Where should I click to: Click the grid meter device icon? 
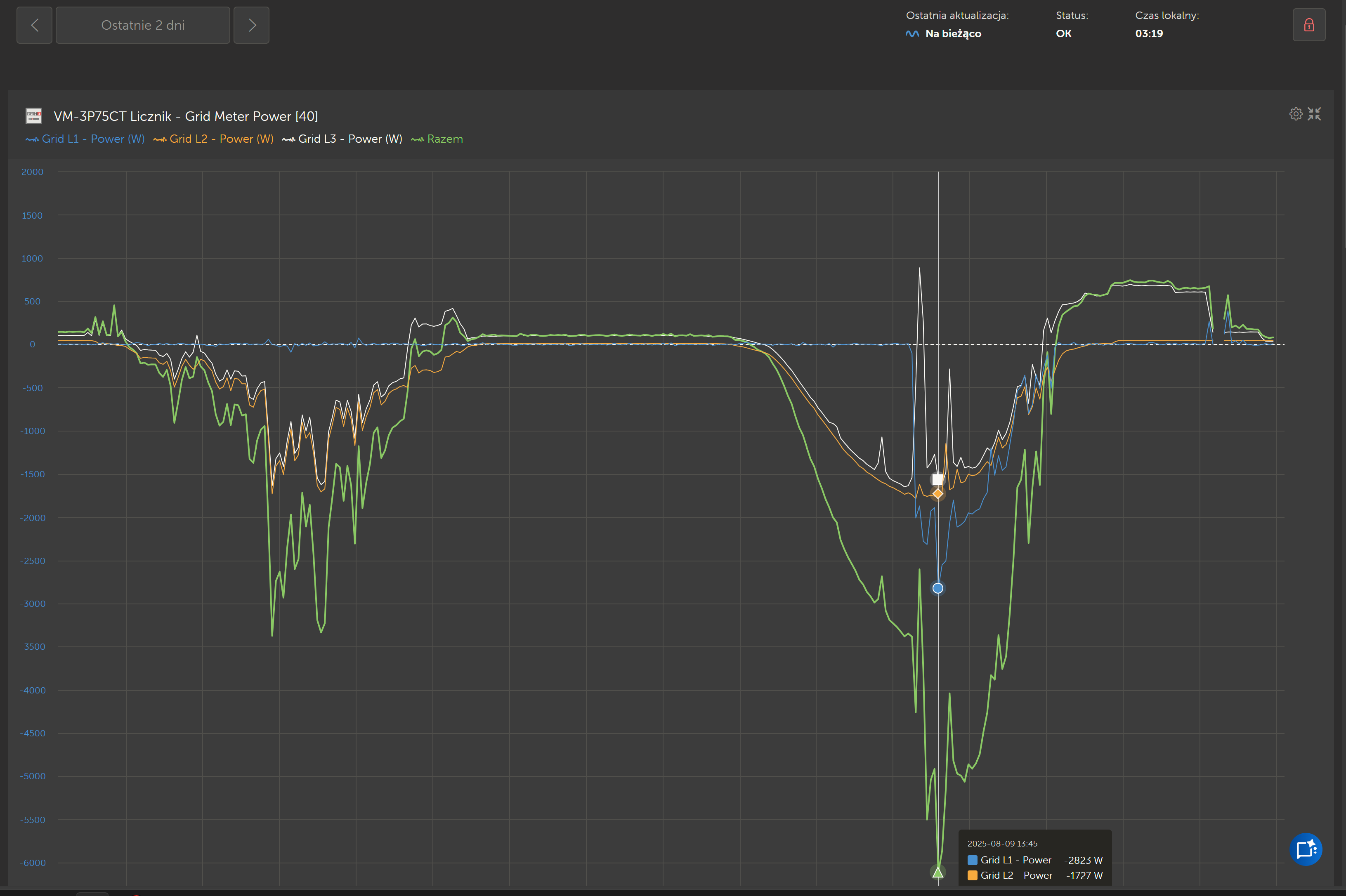tap(34, 116)
